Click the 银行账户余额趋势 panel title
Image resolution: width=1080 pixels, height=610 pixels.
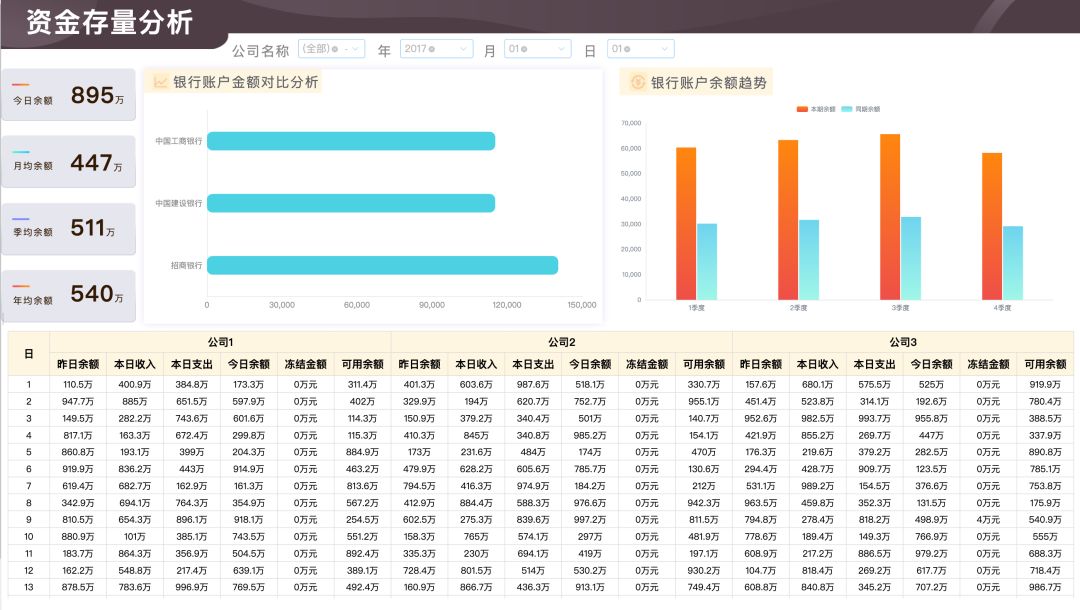709,83
